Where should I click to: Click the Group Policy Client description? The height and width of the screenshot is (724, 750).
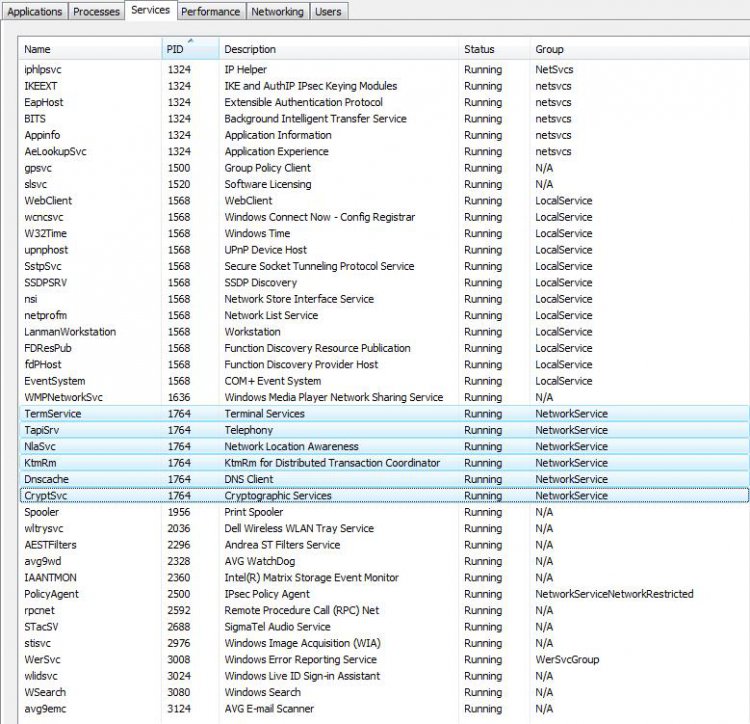[x=267, y=168]
